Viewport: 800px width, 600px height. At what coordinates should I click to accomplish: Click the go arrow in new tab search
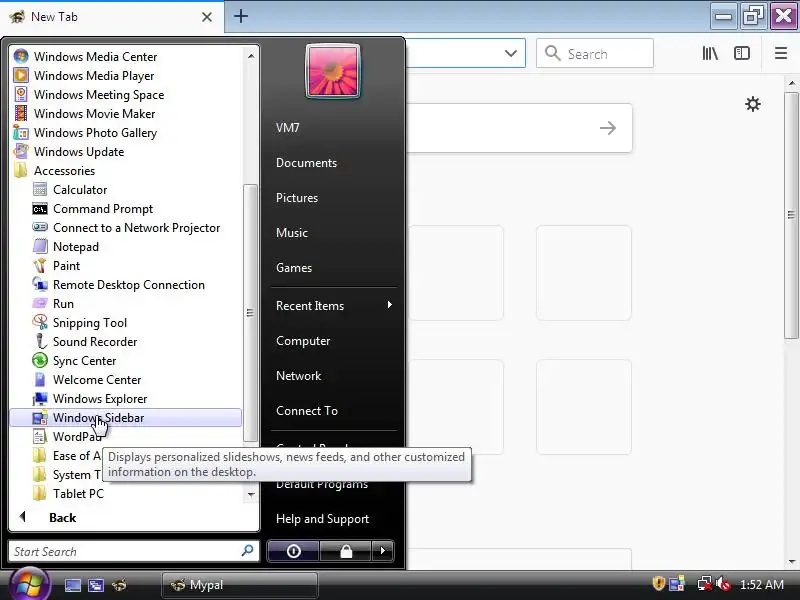point(608,128)
